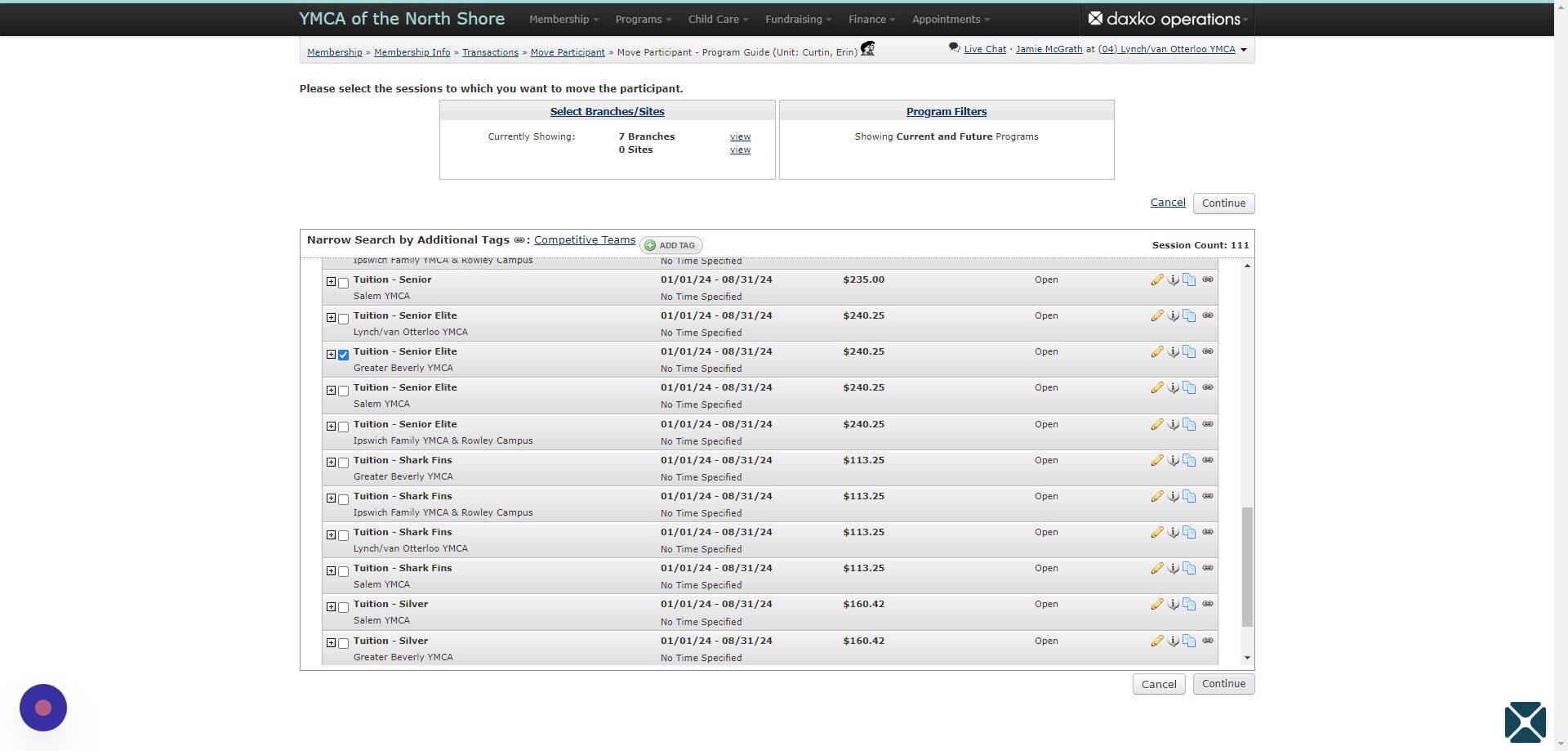Expand the Shark Fins Salem YMCA row

[x=331, y=570]
